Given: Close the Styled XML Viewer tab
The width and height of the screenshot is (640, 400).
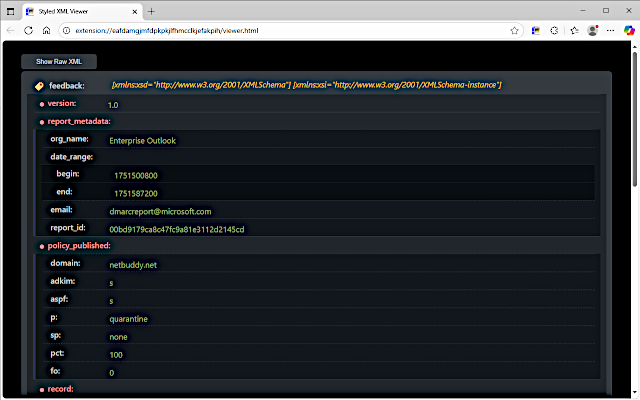Looking at the screenshot, I should click(x=135, y=12).
